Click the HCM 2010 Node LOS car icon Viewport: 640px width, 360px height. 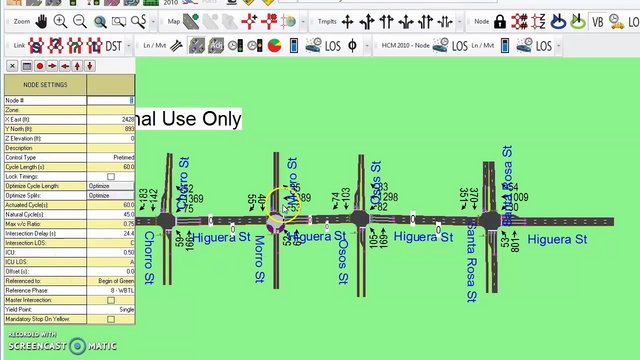[441, 45]
